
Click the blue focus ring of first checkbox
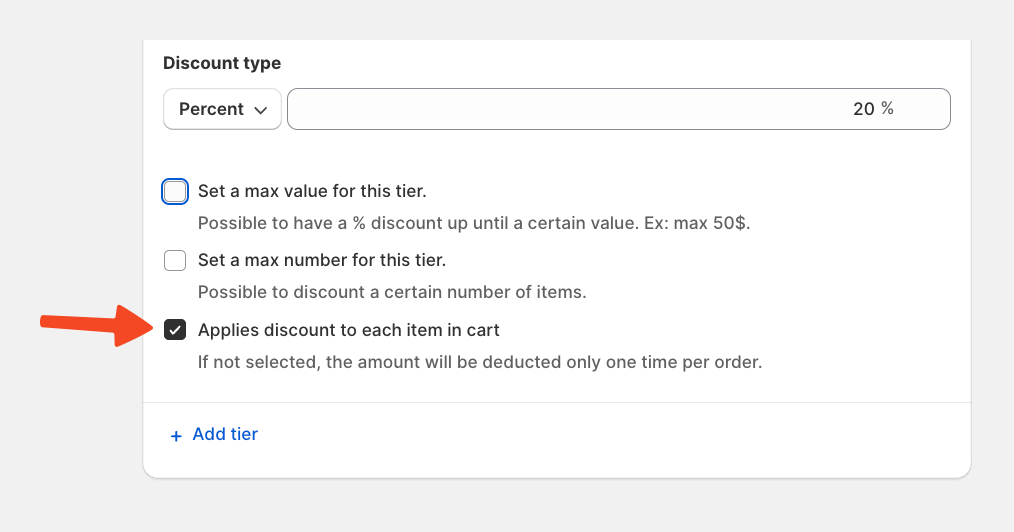(x=164, y=191)
